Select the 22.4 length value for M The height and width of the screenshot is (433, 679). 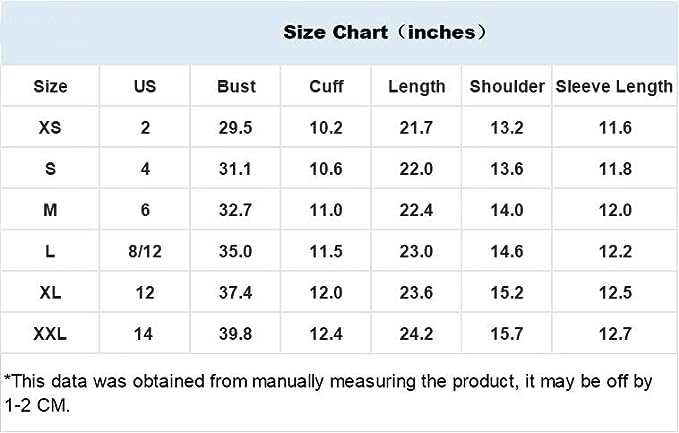(416, 210)
